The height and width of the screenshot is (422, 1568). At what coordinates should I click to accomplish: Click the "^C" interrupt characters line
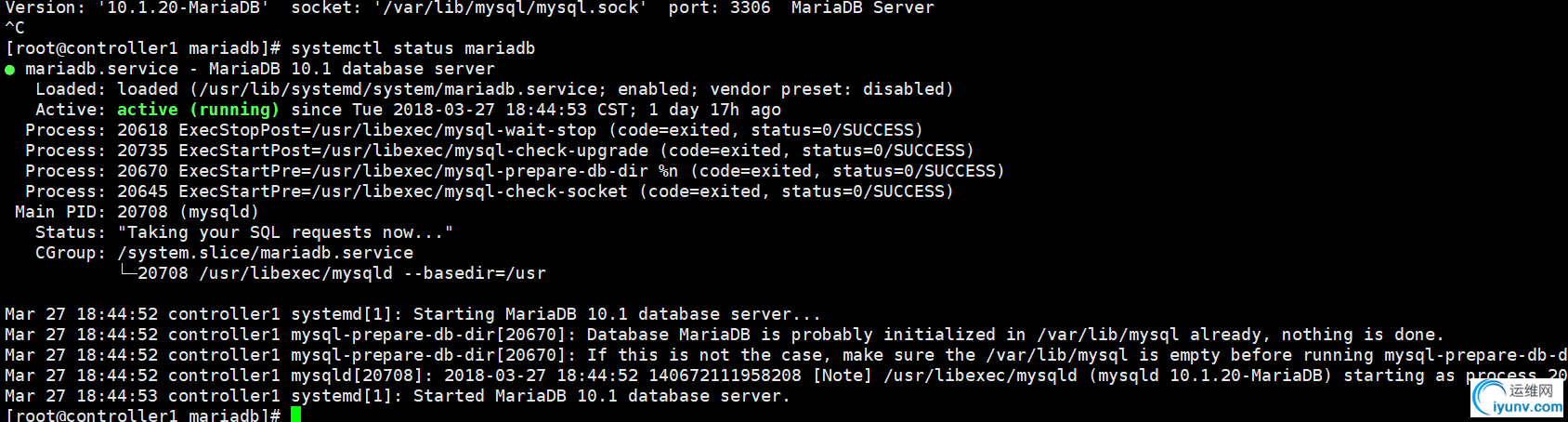[x=15, y=28]
